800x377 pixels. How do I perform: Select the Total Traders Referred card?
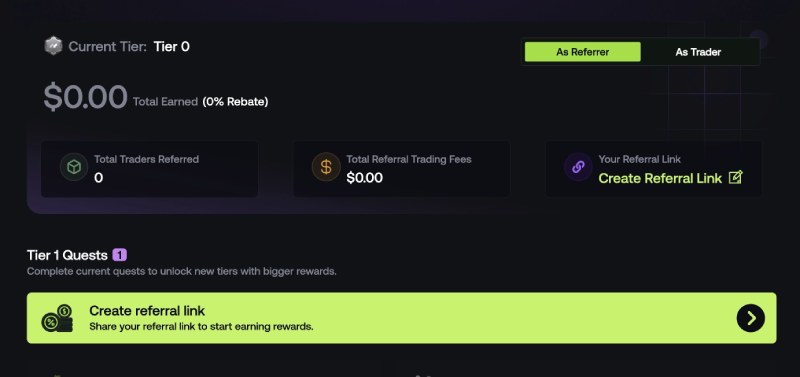pos(149,169)
